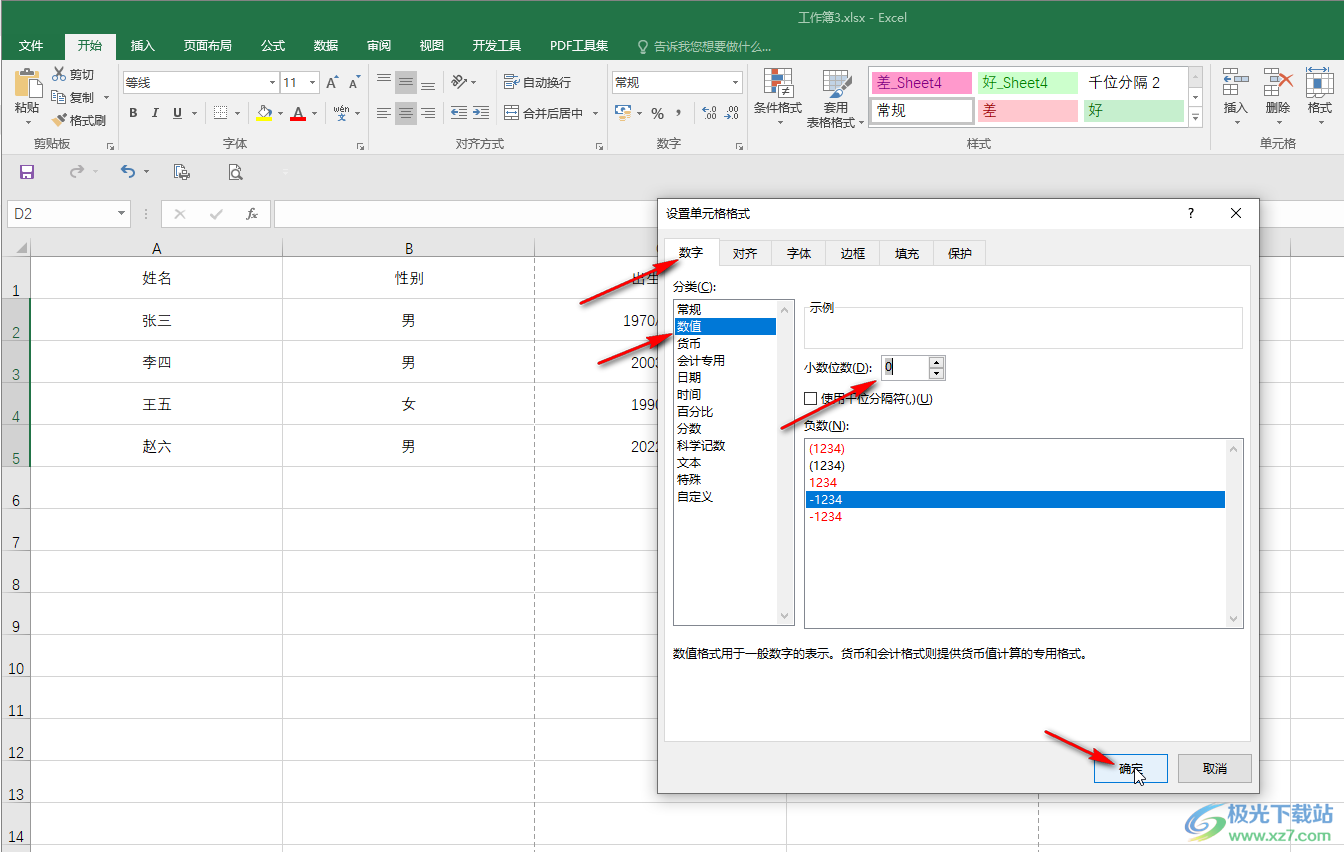Toggle Bold formatting
1344x852 pixels.
(x=133, y=113)
